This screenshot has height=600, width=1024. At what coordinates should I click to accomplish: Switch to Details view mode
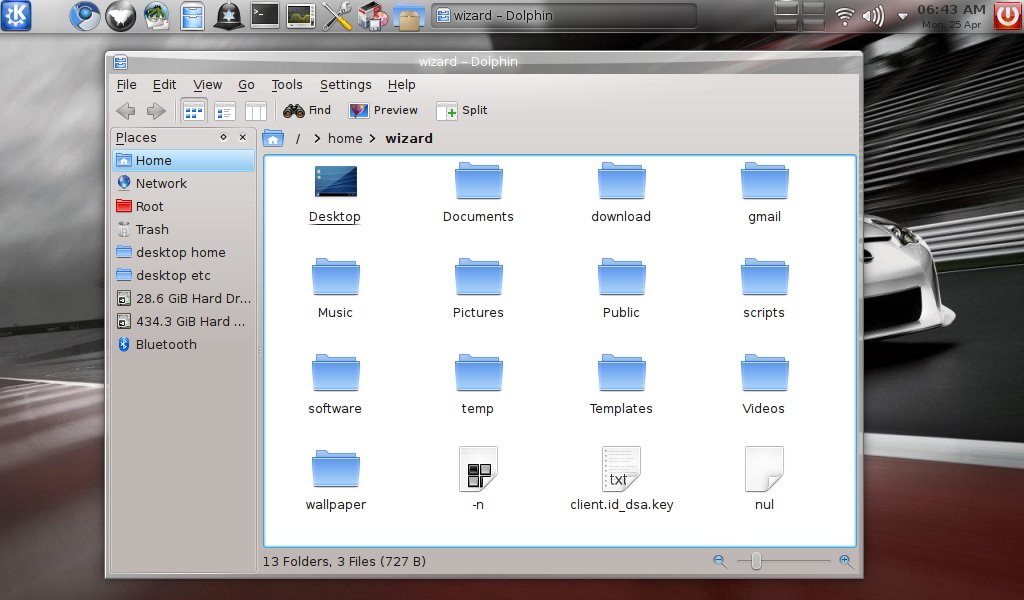pyautogui.click(x=225, y=111)
